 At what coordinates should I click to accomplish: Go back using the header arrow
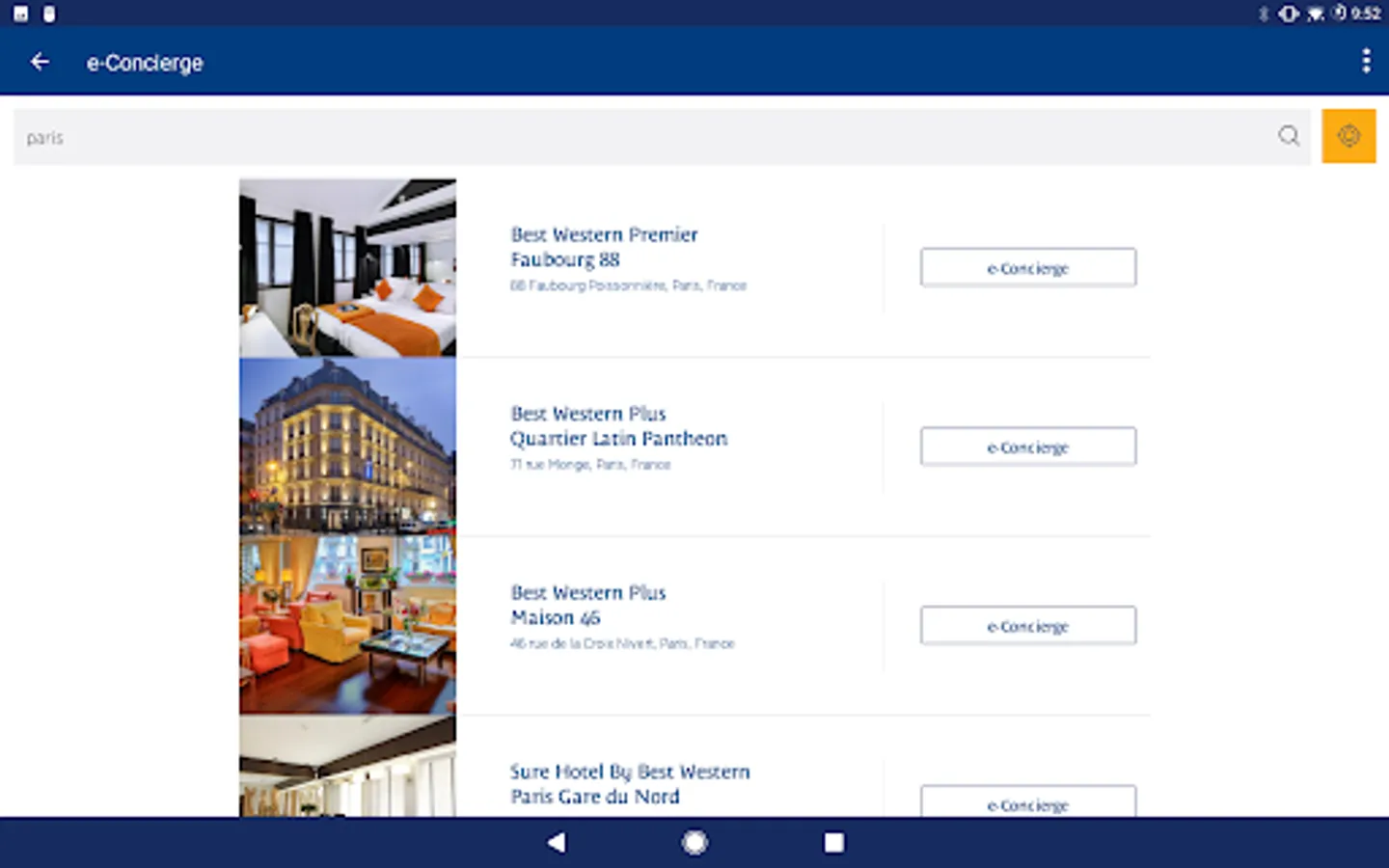click(x=40, y=62)
